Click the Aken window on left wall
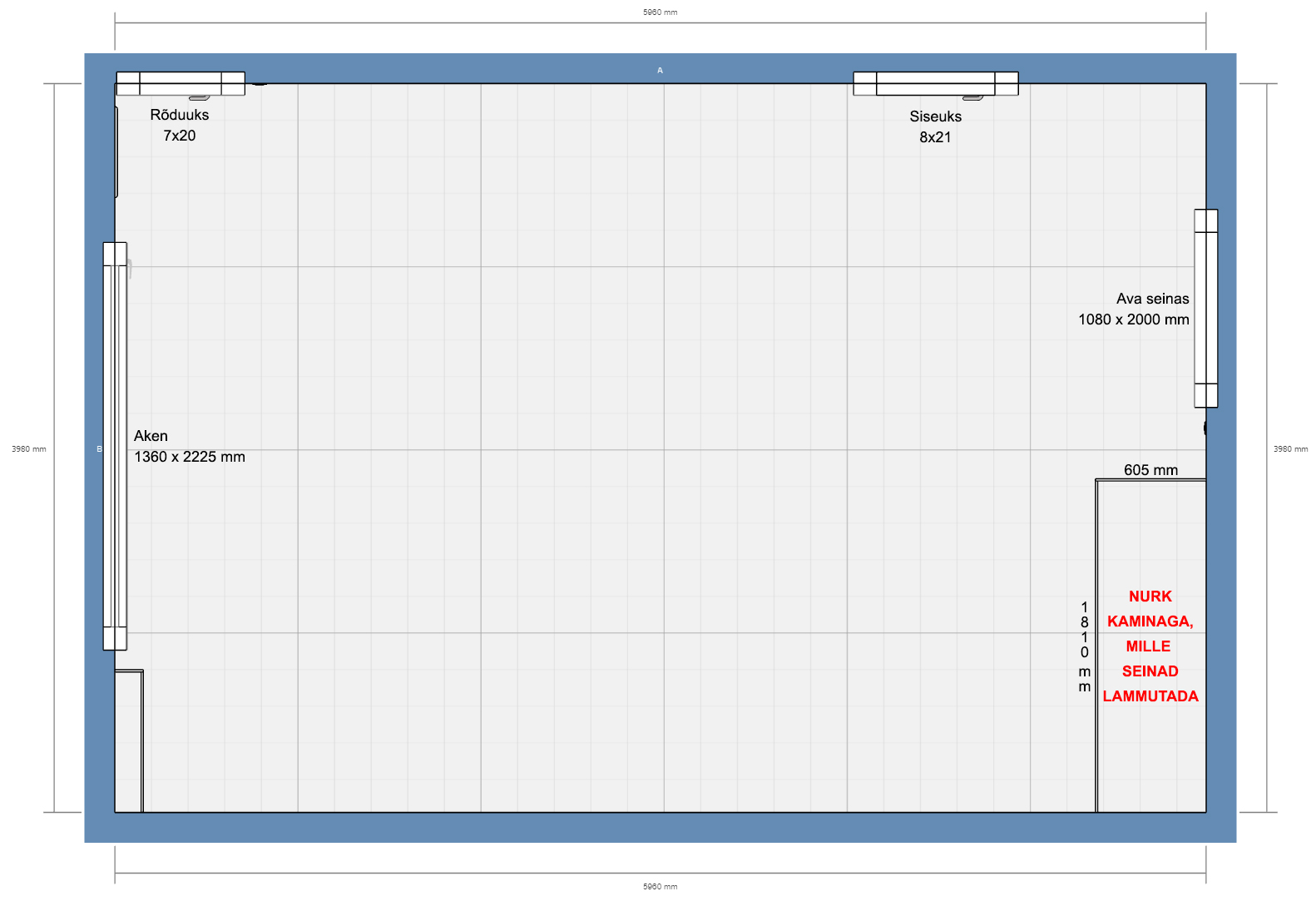Image resolution: width=1316 pixels, height=901 pixels. point(115,446)
